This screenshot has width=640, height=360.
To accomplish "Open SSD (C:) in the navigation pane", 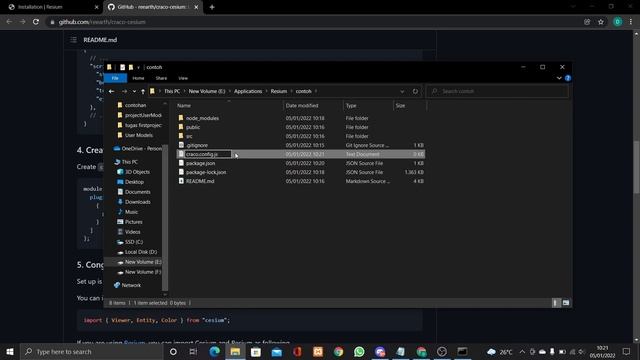I will (x=133, y=242).
